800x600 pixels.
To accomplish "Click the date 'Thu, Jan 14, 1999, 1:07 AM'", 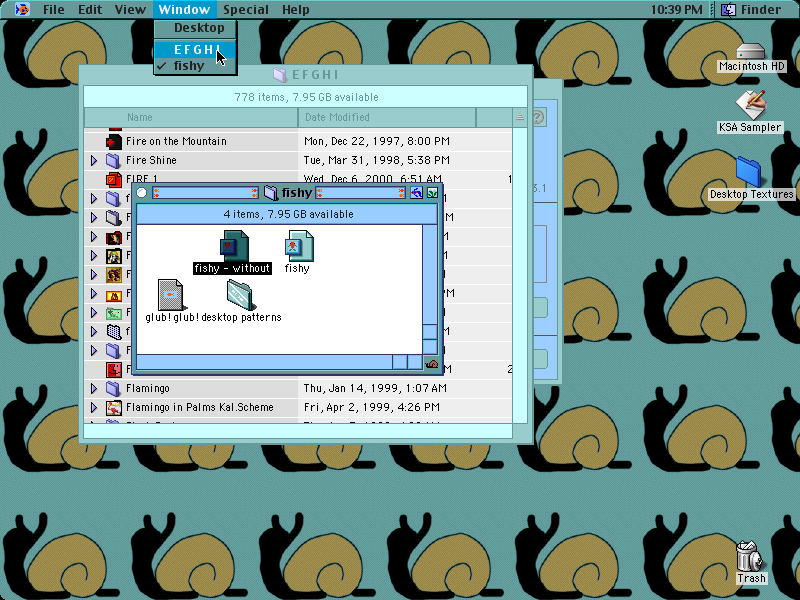I will 375,388.
